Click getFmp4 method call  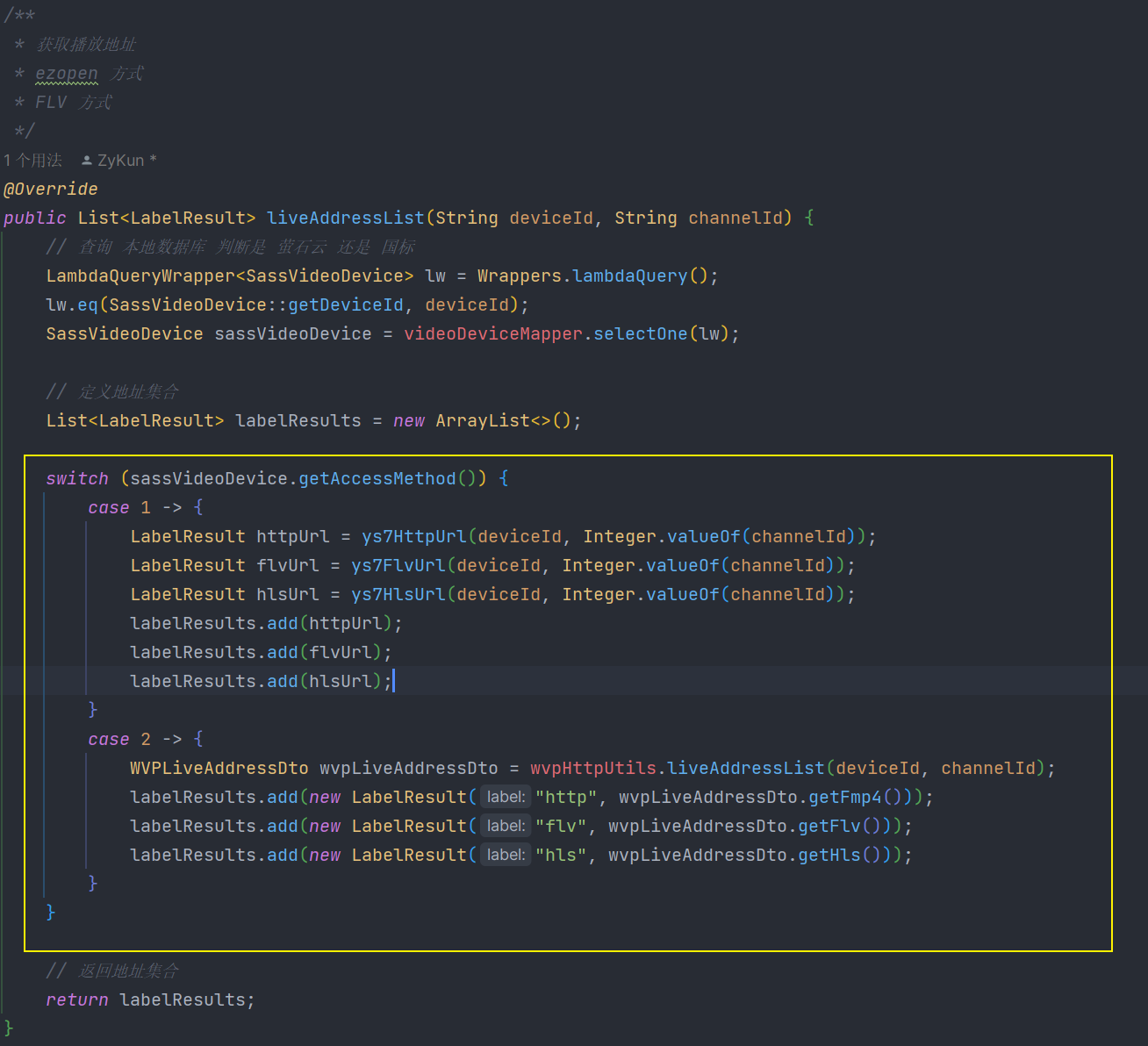pos(845,797)
